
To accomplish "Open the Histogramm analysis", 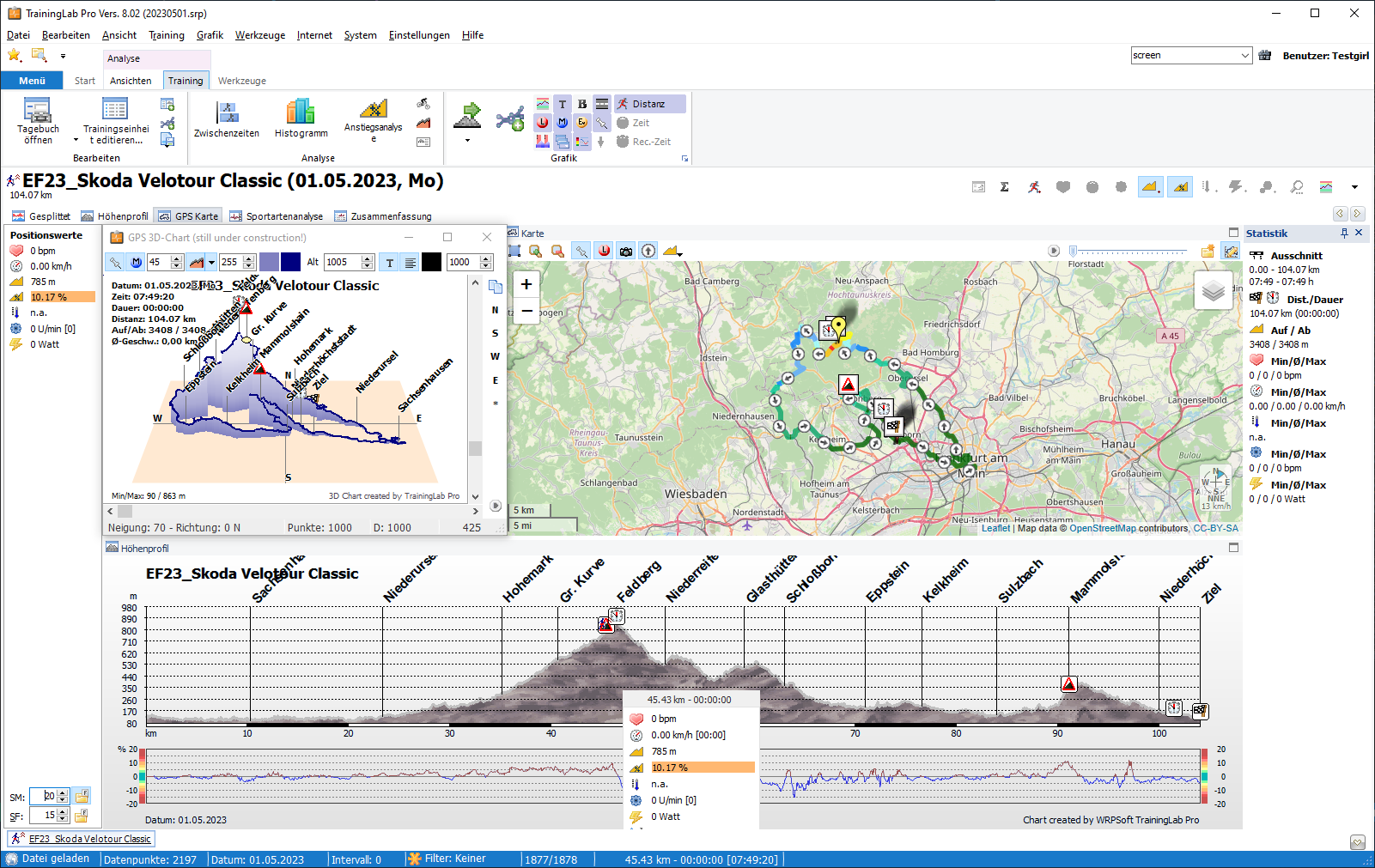I will coord(301,119).
